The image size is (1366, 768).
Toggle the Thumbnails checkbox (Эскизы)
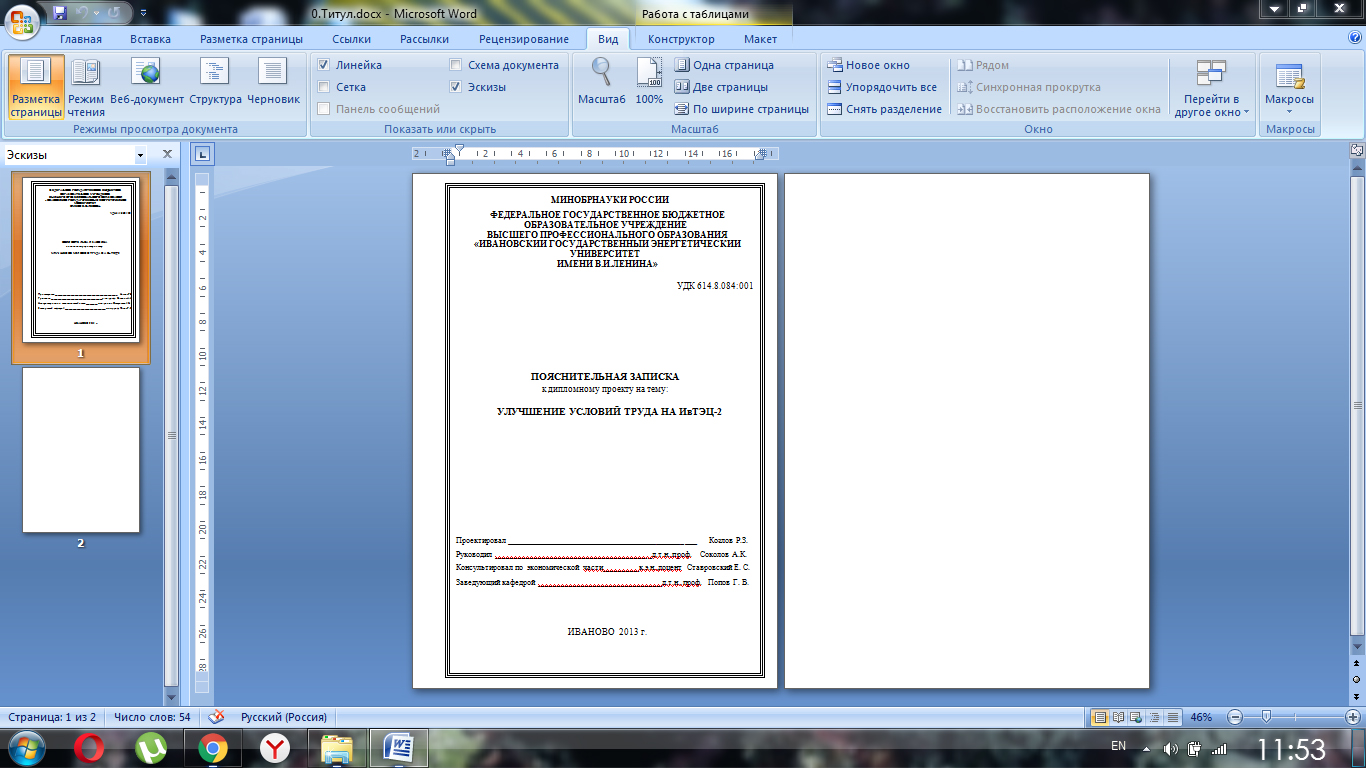coord(478,87)
